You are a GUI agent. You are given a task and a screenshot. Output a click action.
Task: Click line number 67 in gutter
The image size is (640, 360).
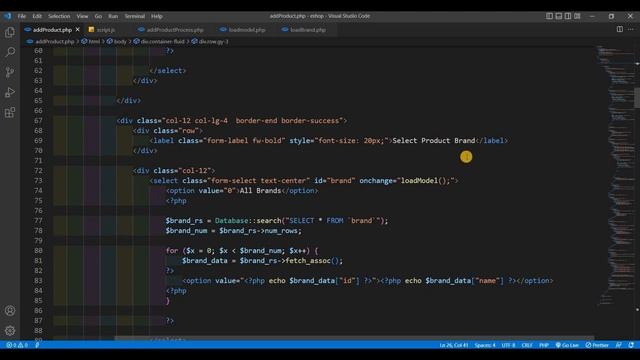coord(38,120)
